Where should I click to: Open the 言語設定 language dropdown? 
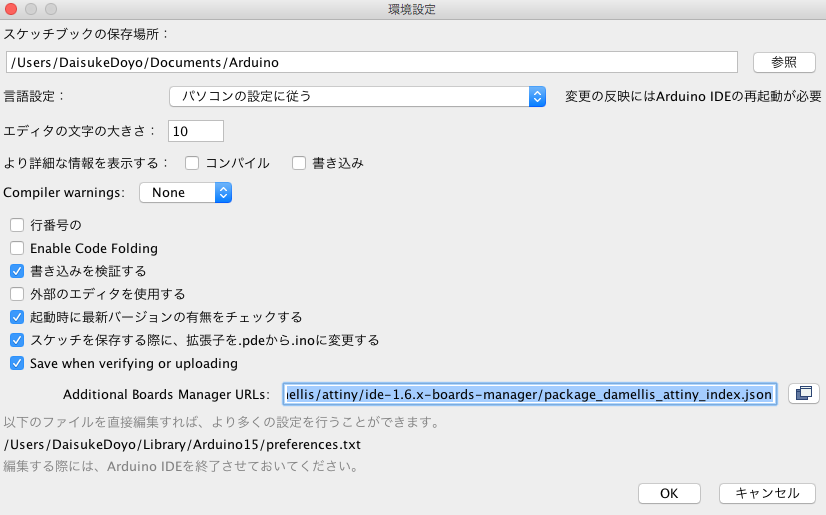click(x=357, y=96)
